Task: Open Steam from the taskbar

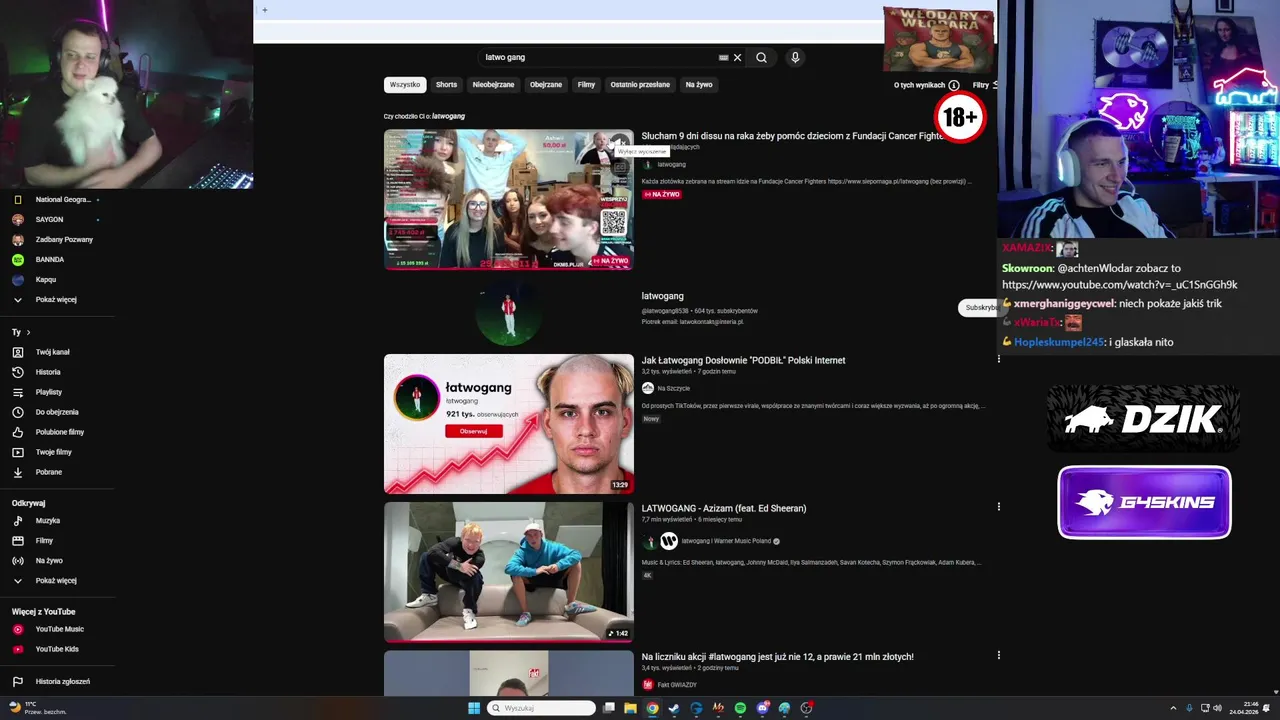Action: tap(674, 708)
